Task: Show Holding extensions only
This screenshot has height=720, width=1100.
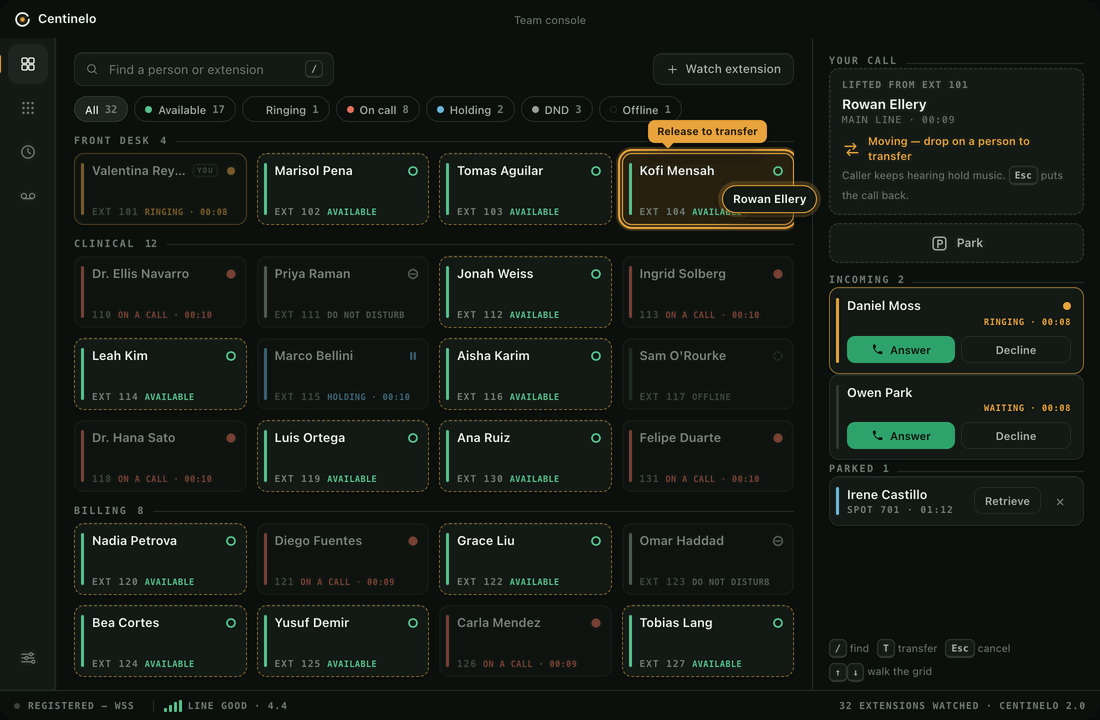Action: [470, 109]
